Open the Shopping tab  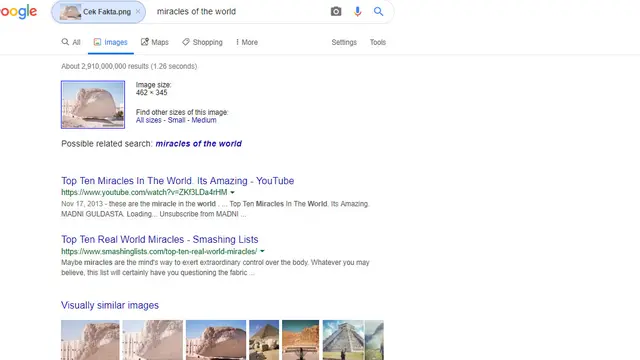click(202, 42)
